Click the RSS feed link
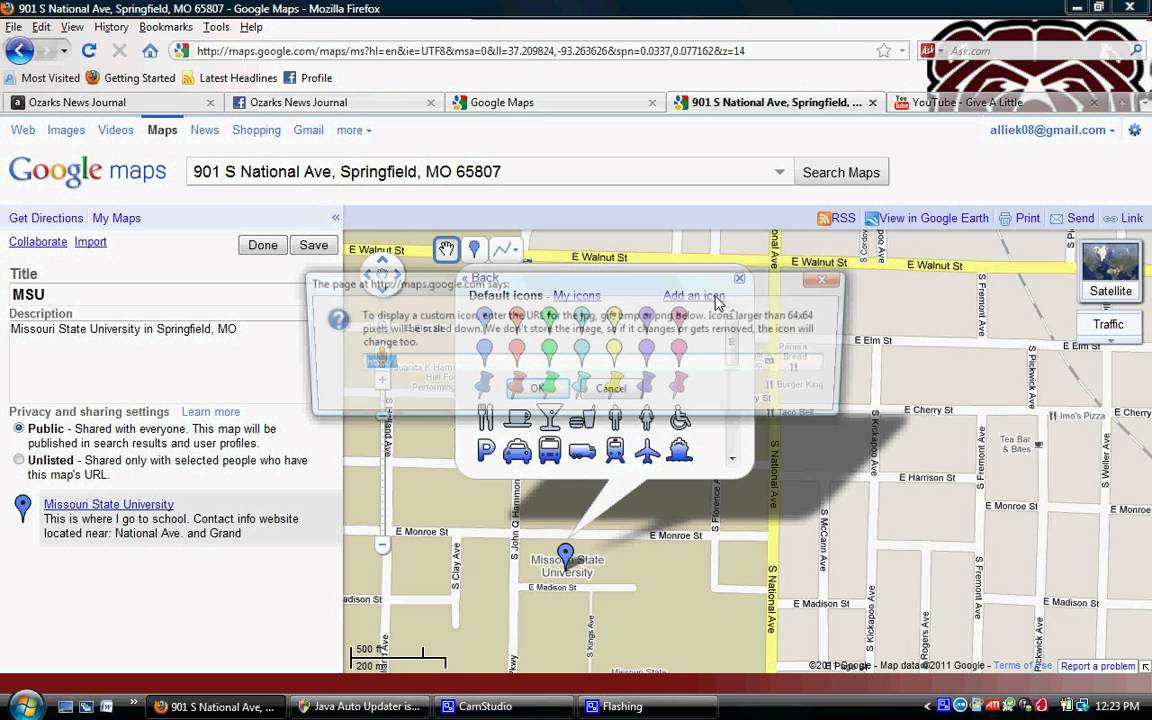 [837, 218]
